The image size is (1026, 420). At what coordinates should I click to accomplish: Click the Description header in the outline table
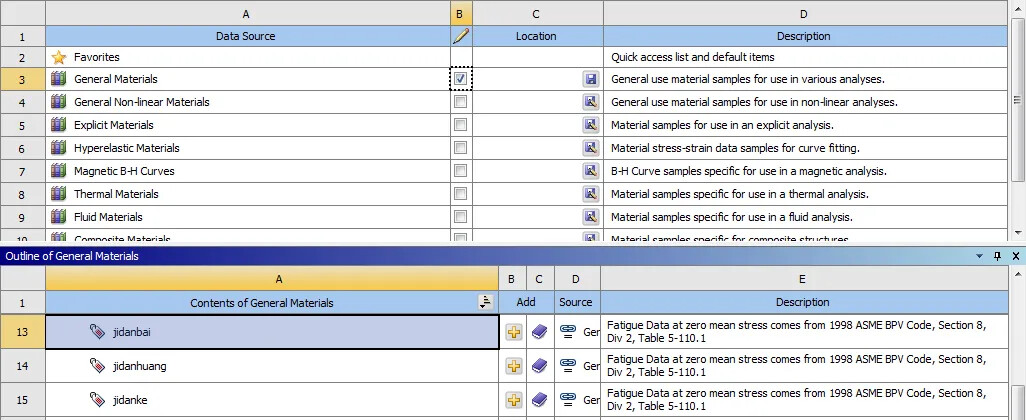[802, 302]
